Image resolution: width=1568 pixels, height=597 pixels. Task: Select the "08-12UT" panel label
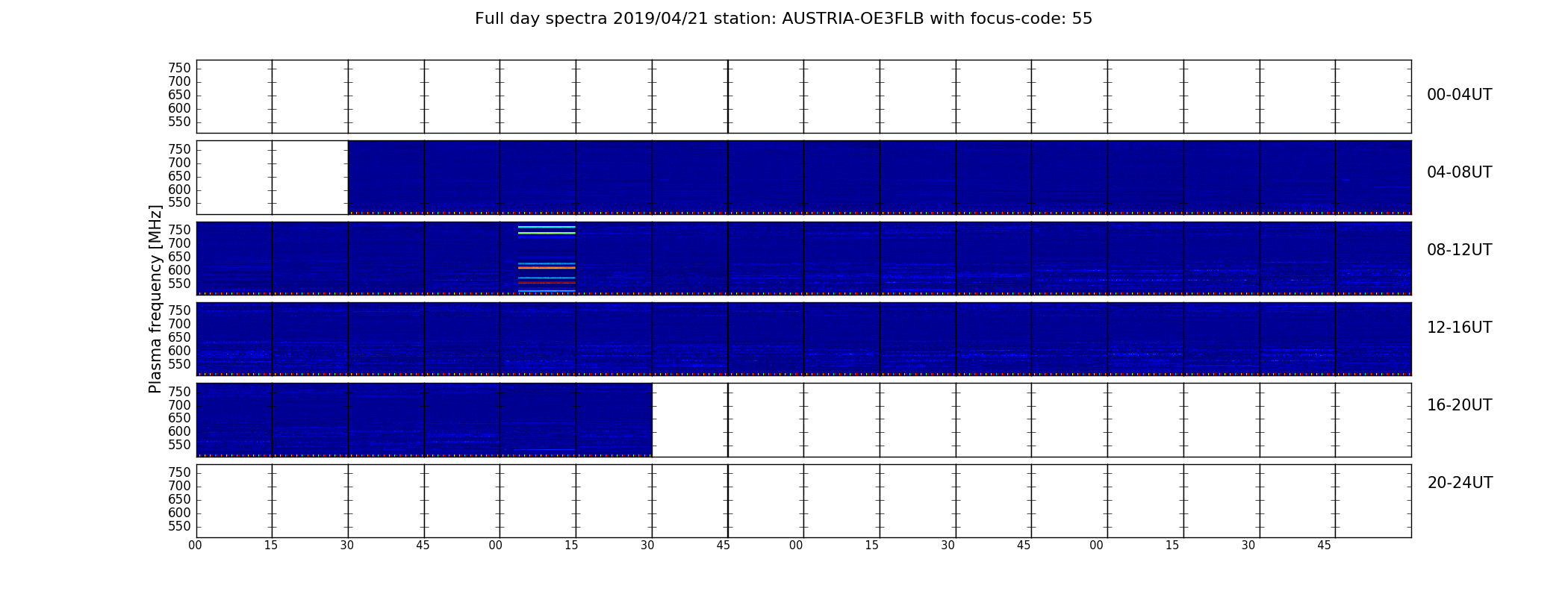[x=1460, y=250]
